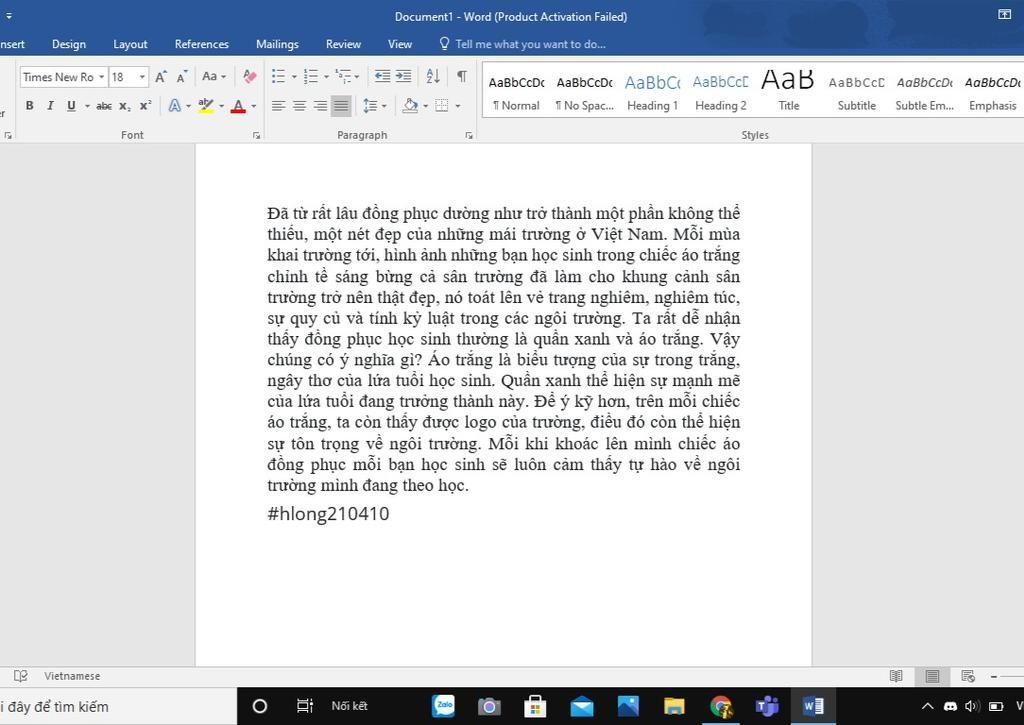1024x725 pixels.
Task: Open ribbon display options icon
Action: (1004, 14)
